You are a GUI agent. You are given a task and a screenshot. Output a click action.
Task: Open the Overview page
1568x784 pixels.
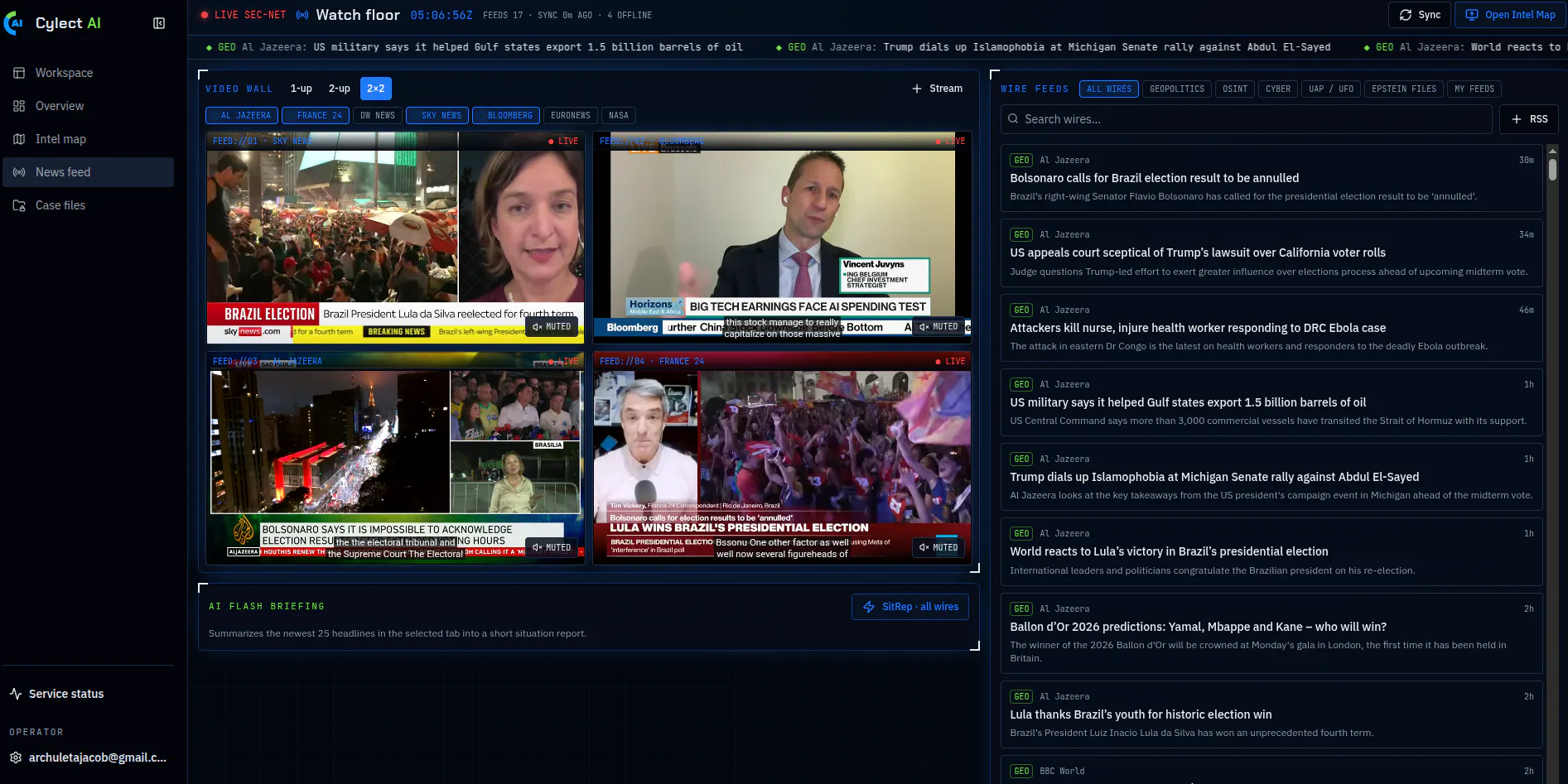pyautogui.click(x=88, y=106)
